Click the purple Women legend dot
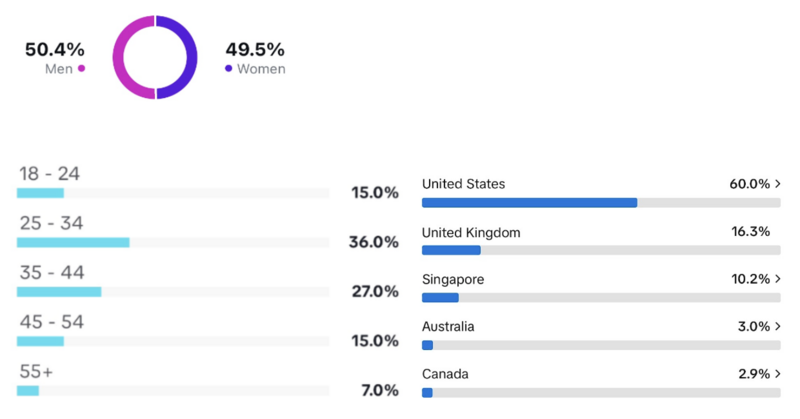Image resolution: width=800 pixels, height=419 pixels. 229,68
